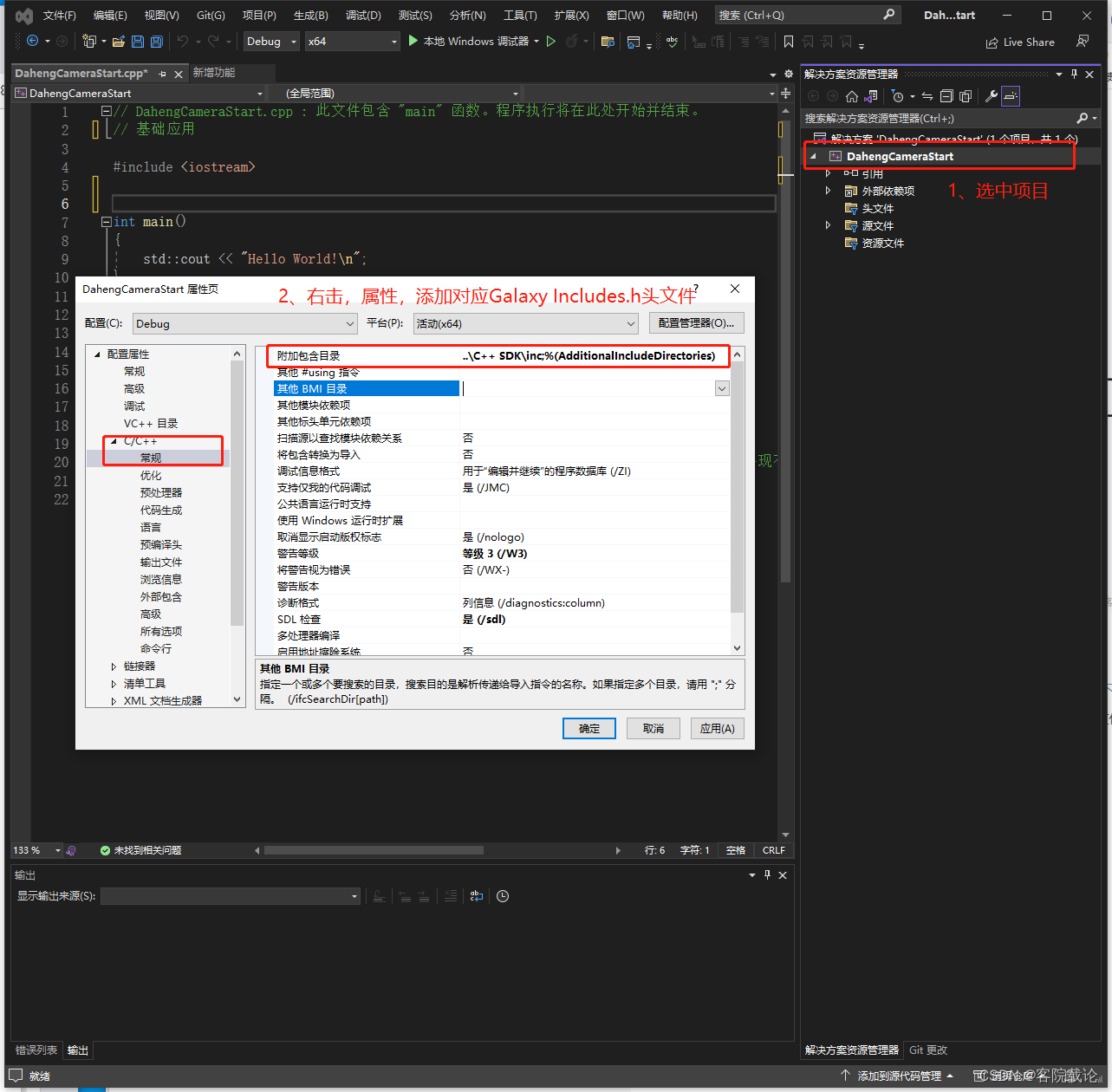The width and height of the screenshot is (1112, 1092).
Task: Open the 工具(T) menu
Action: pyautogui.click(x=520, y=16)
